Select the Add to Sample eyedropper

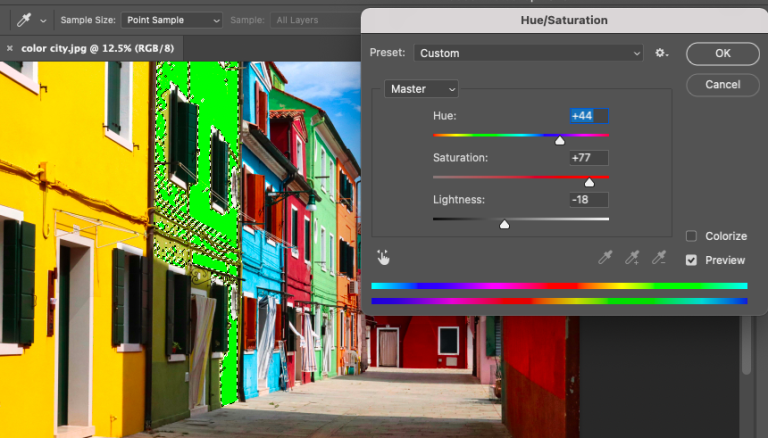point(632,257)
